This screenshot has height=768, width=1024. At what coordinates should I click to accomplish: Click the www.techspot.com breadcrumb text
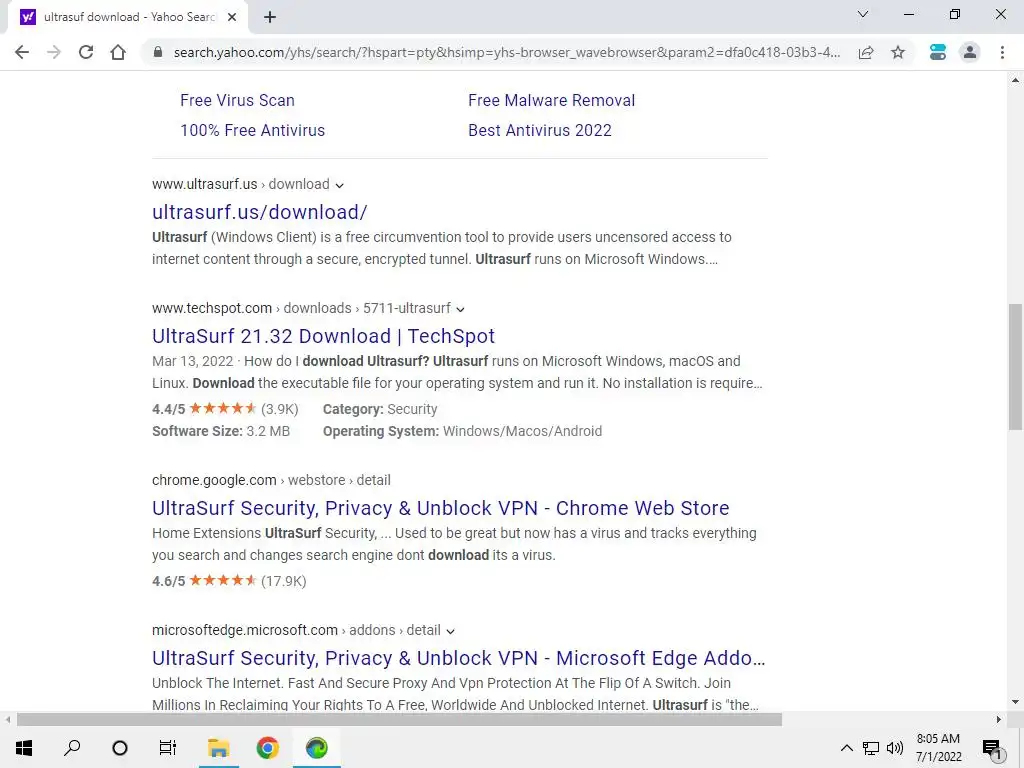[x=212, y=308]
